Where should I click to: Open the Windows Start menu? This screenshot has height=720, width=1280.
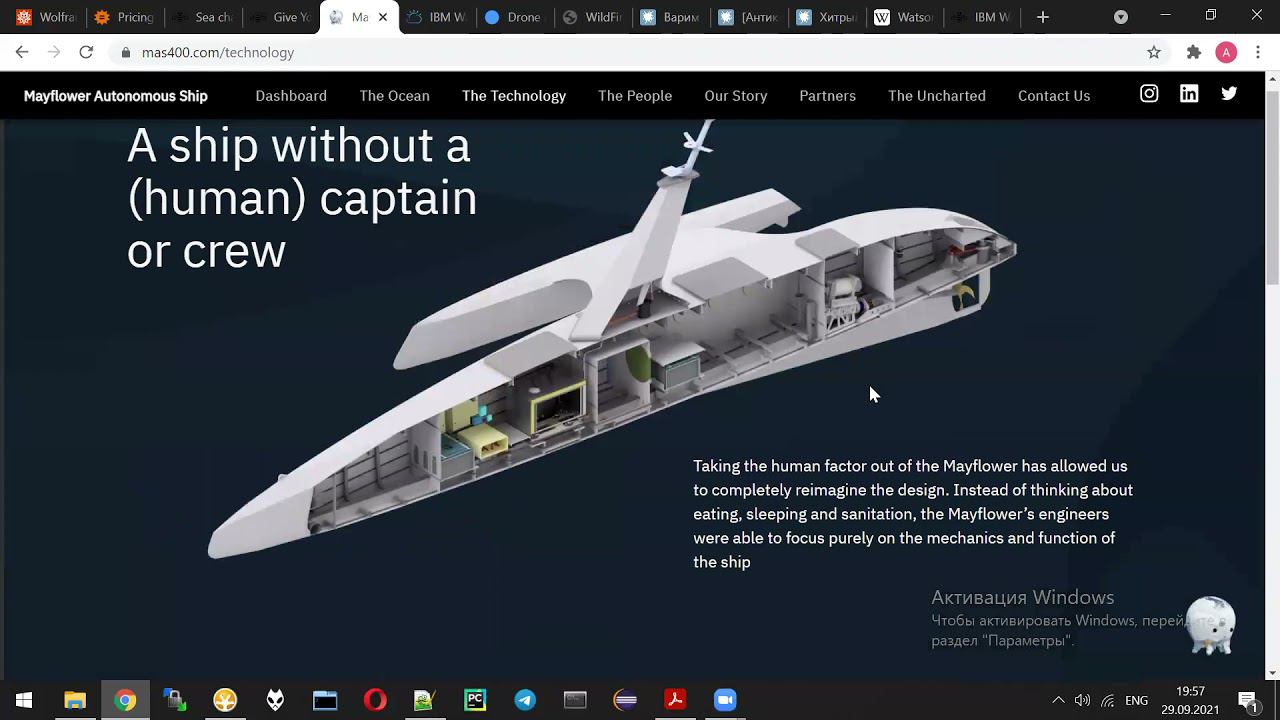[x=24, y=700]
